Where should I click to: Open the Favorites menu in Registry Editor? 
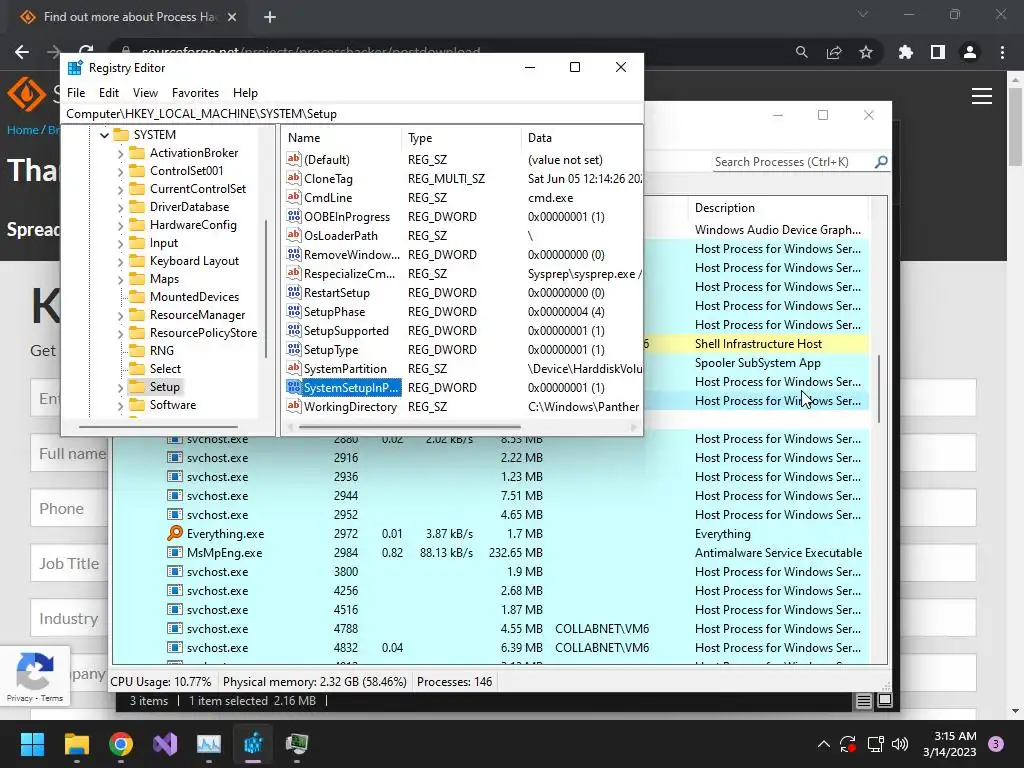point(195,93)
